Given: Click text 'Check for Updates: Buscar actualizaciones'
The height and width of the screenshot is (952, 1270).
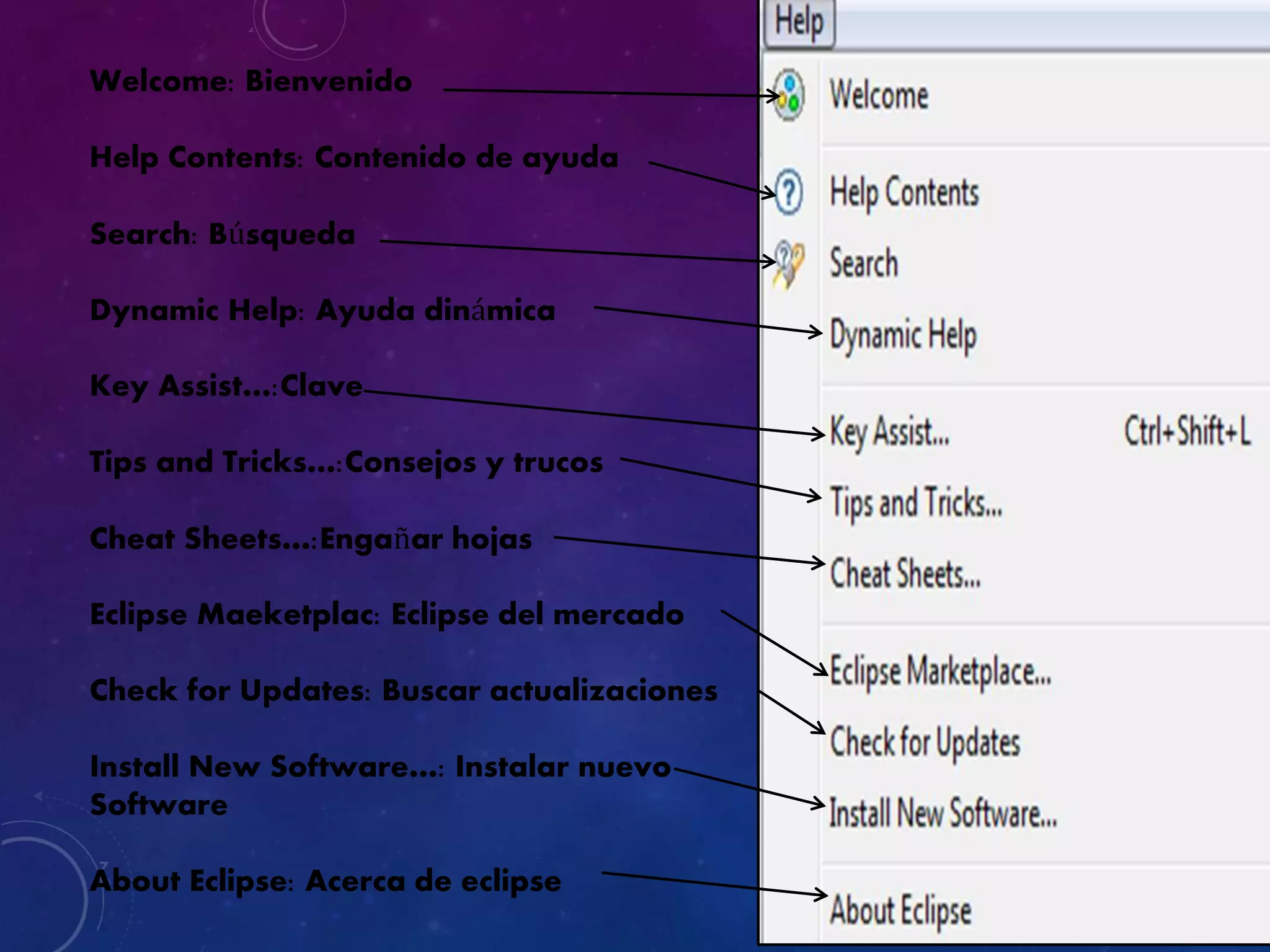Looking at the screenshot, I should click(x=404, y=691).
